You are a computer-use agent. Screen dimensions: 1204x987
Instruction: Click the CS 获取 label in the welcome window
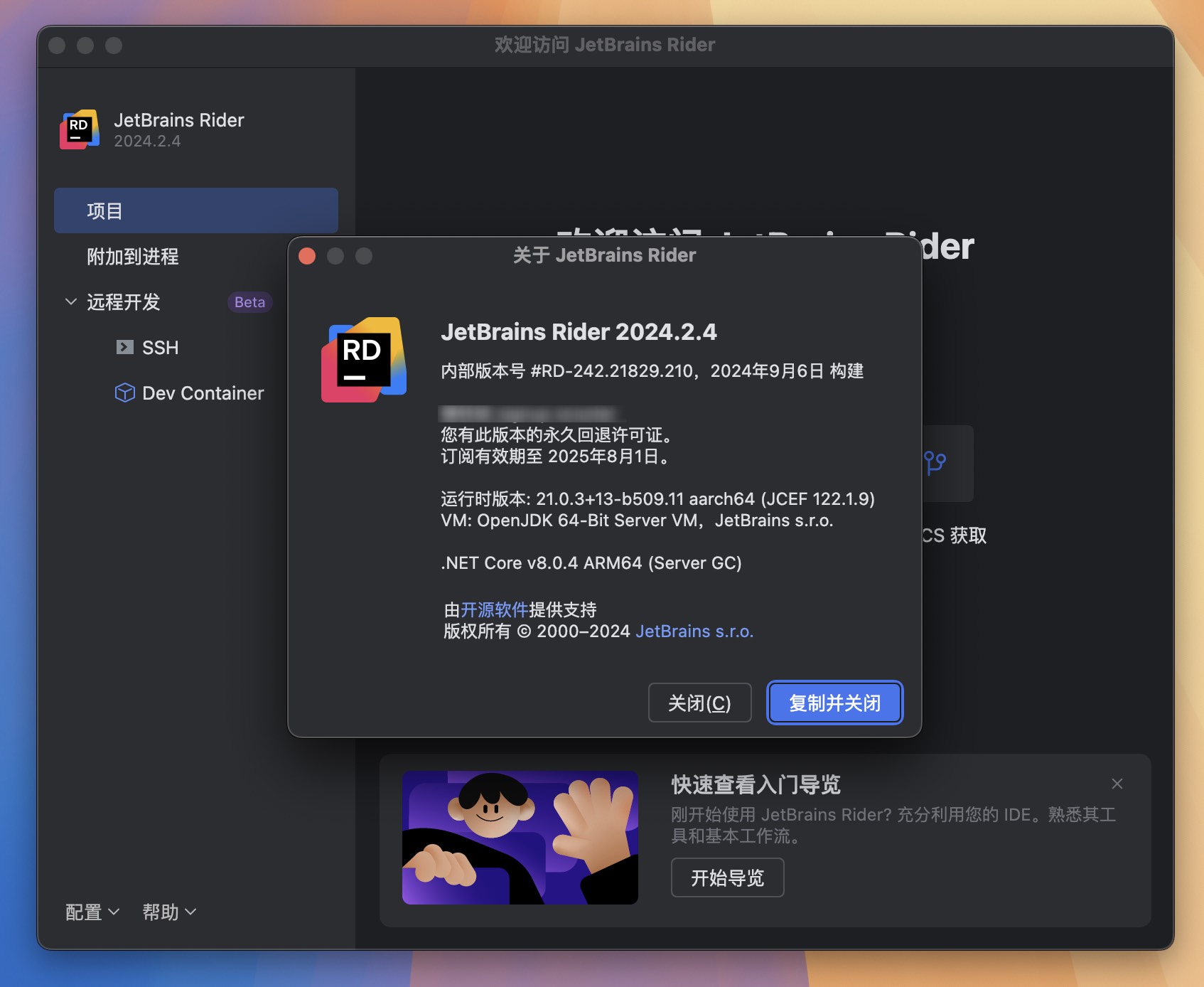tap(955, 535)
